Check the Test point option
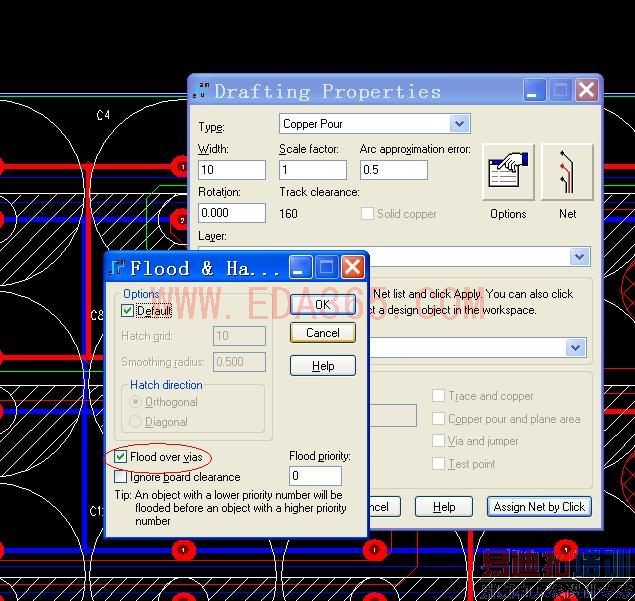The width and height of the screenshot is (635, 601). pos(438,463)
